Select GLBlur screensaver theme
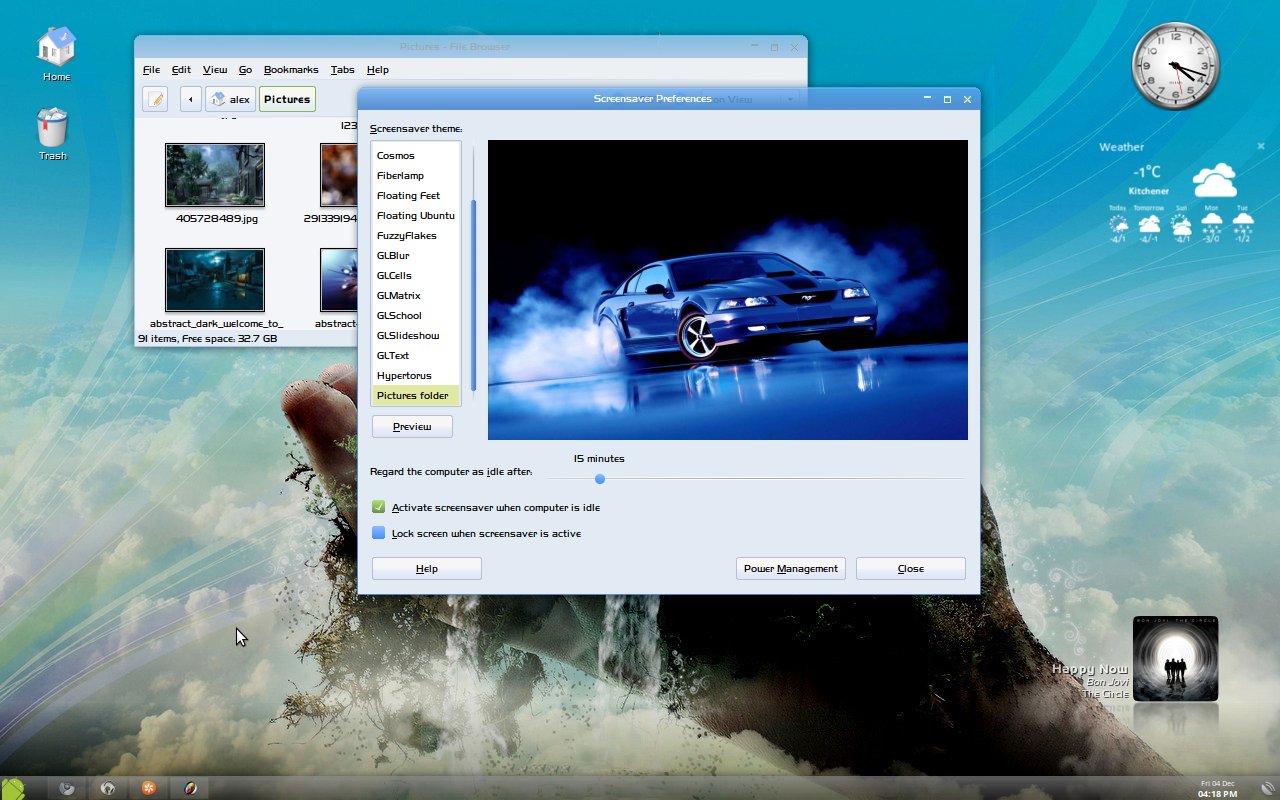The image size is (1280, 800). 416,256
